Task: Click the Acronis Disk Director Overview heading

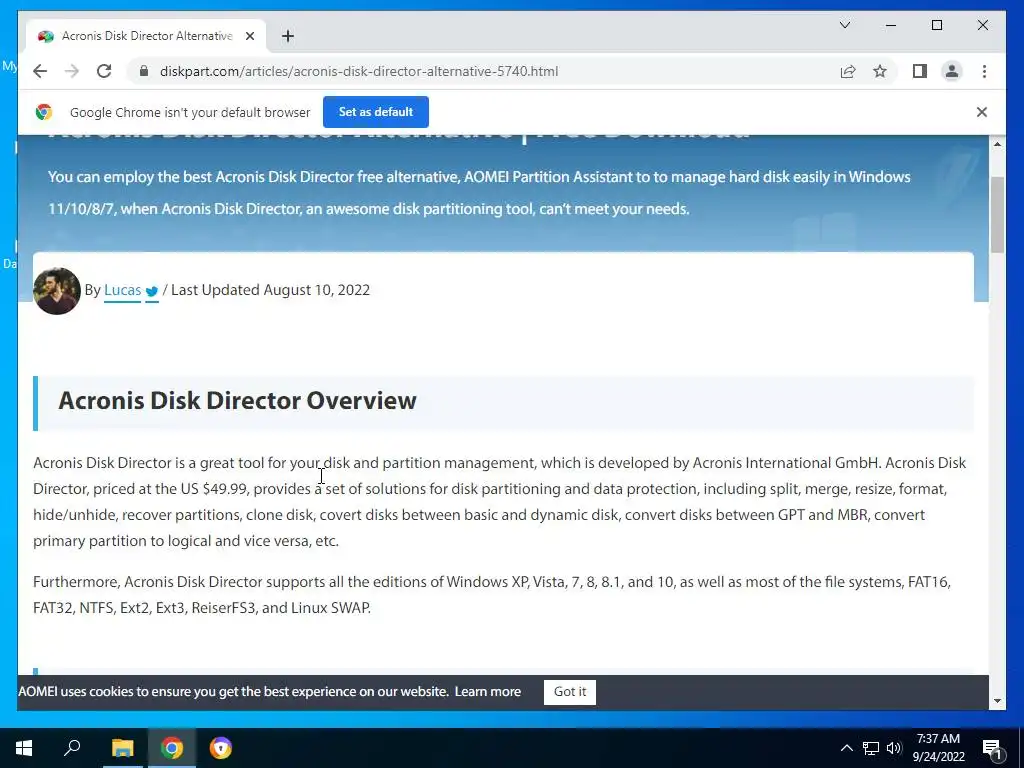Action: [x=237, y=400]
